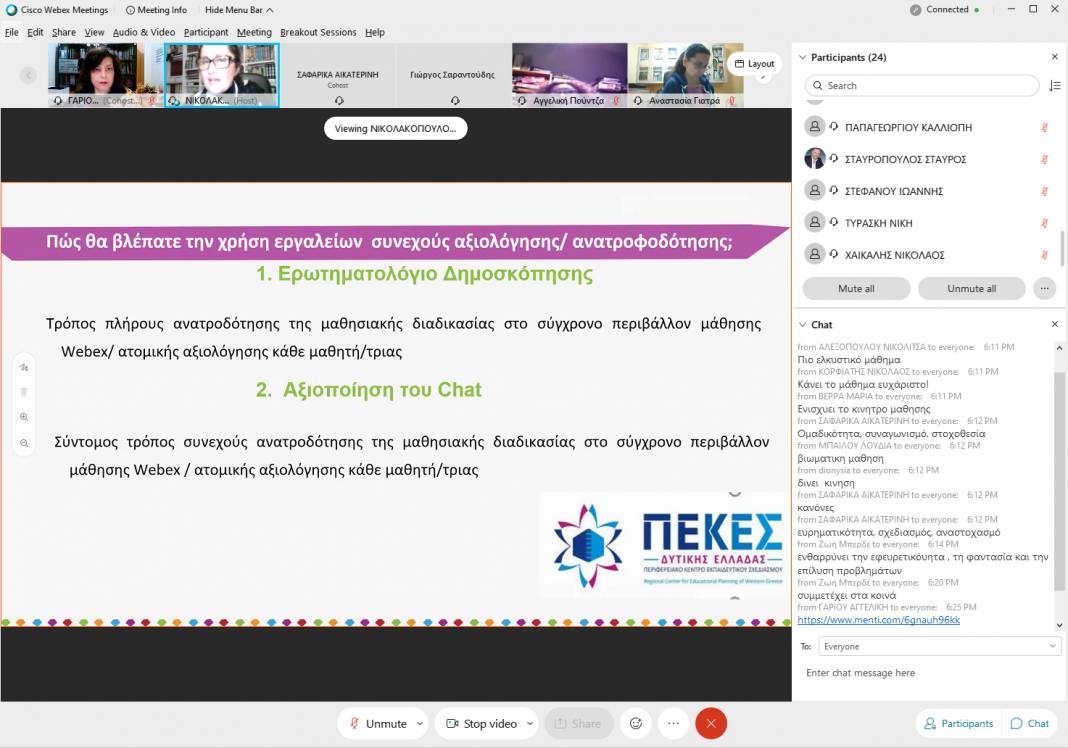The width and height of the screenshot is (1068, 748).
Task: Zoom out on shared content
Action: pyautogui.click(x=24, y=442)
